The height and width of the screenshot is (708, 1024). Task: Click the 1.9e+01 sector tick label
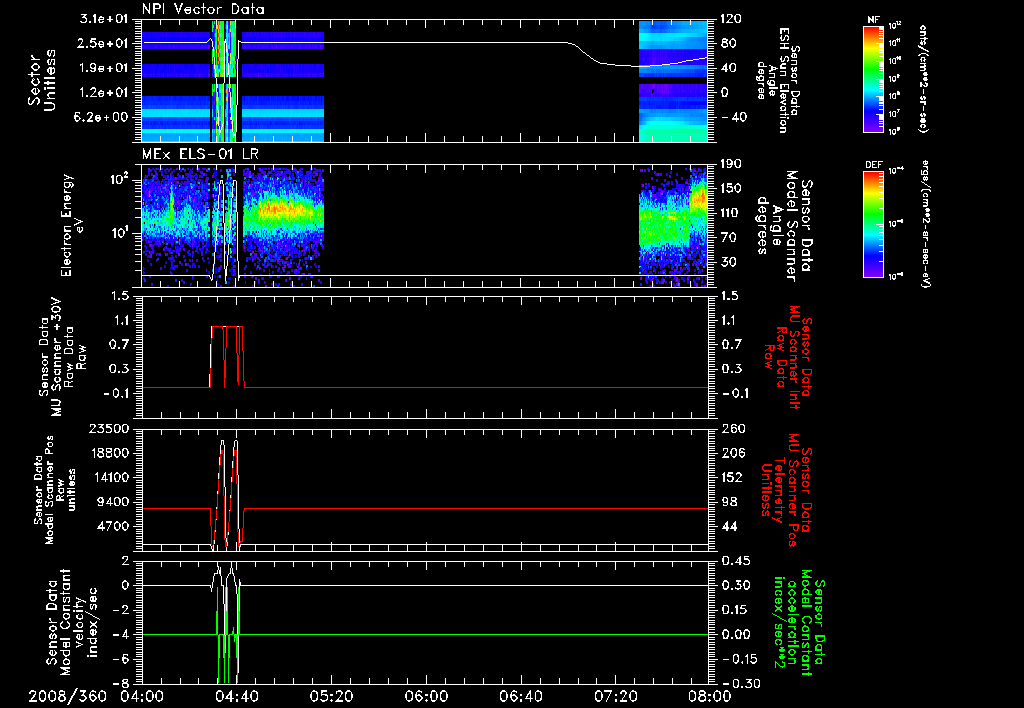[104, 68]
